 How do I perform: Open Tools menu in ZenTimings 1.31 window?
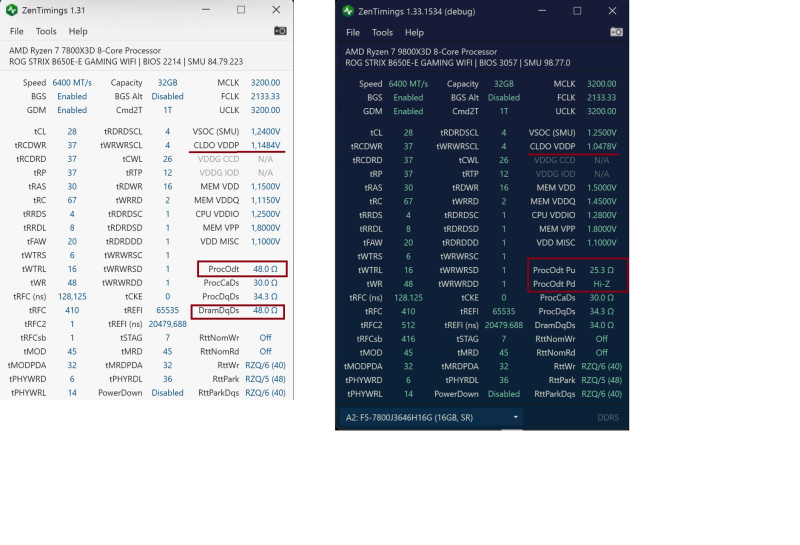click(46, 31)
